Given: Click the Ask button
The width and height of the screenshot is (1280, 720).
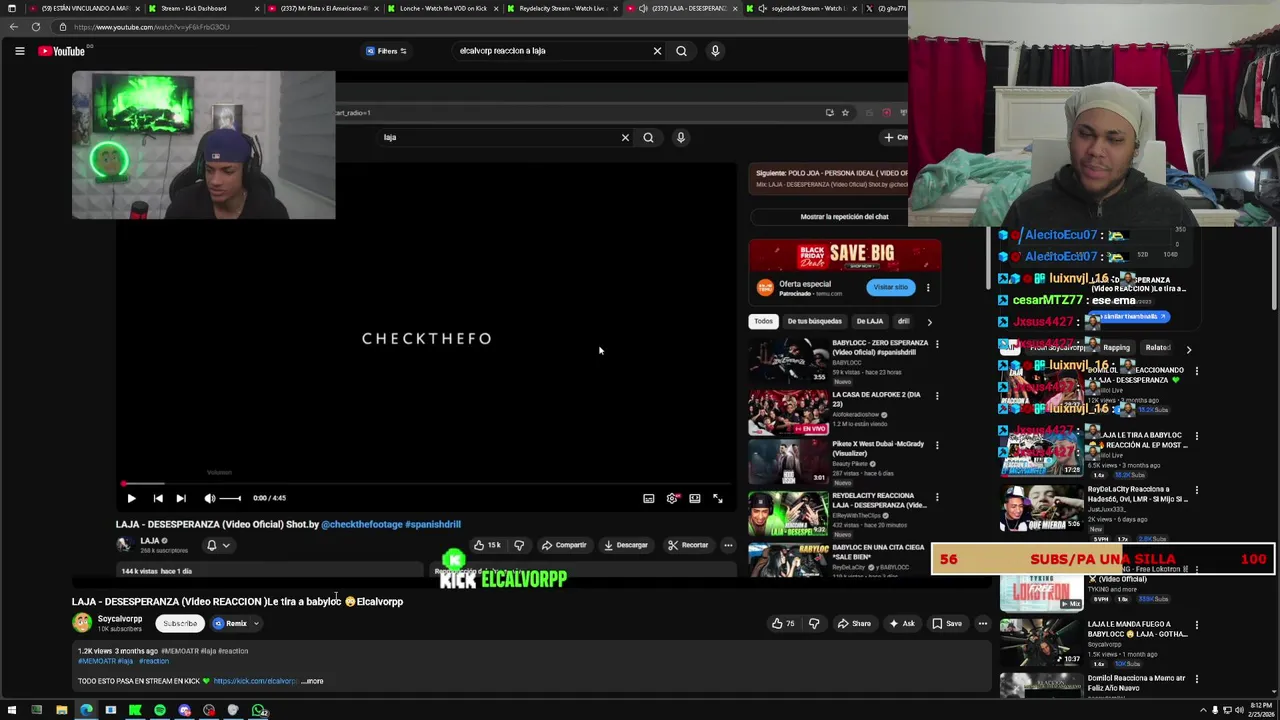Looking at the screenshot, I should pyautogui.click(x=902, y=623).
